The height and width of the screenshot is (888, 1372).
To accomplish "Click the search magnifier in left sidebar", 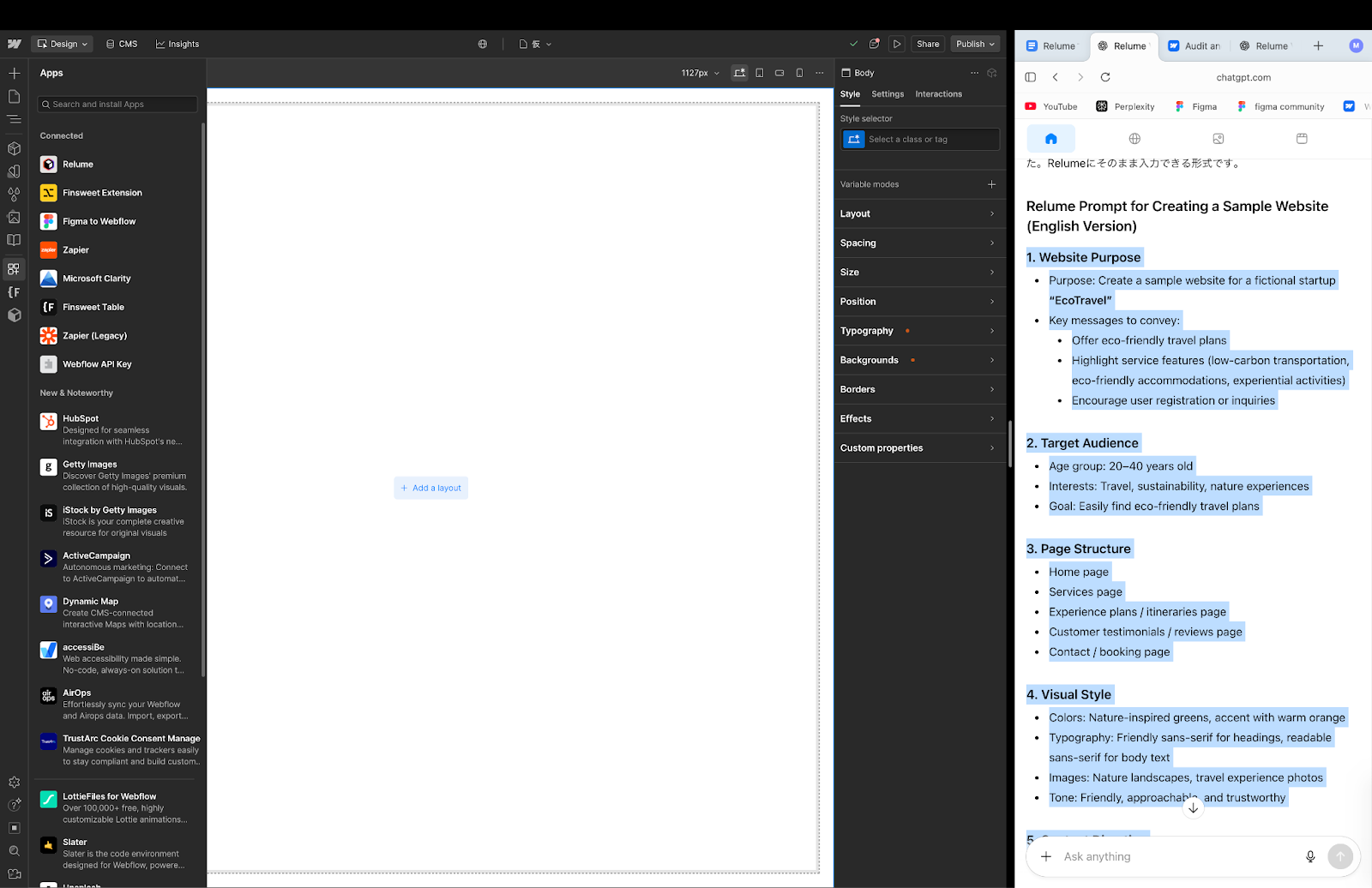I will 14,851.
